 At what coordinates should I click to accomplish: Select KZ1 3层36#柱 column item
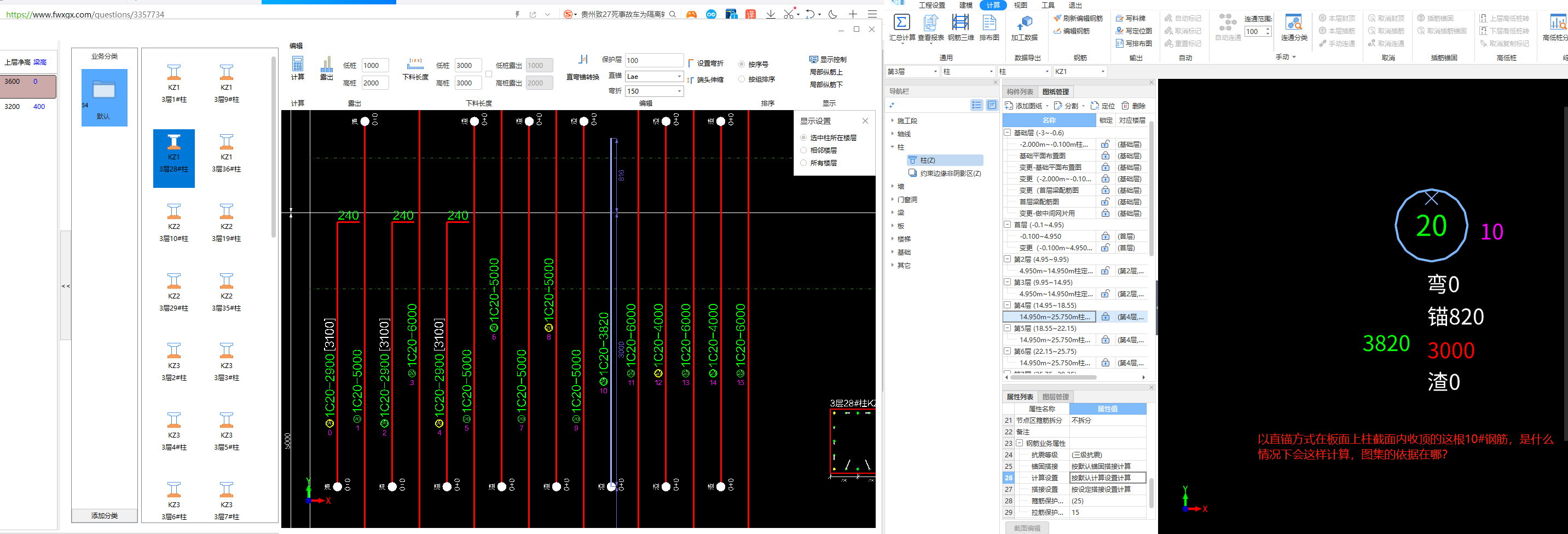(227, 153)
